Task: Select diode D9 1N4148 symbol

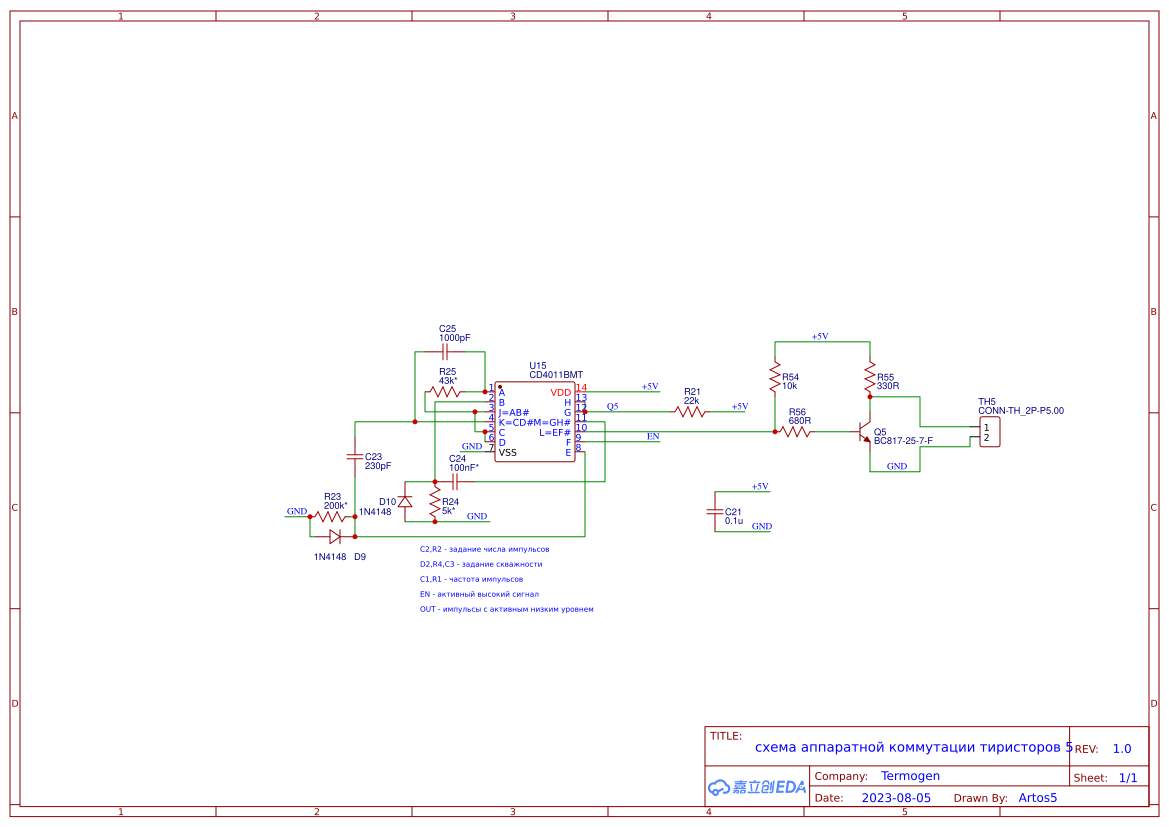Action: pos(333,537)
